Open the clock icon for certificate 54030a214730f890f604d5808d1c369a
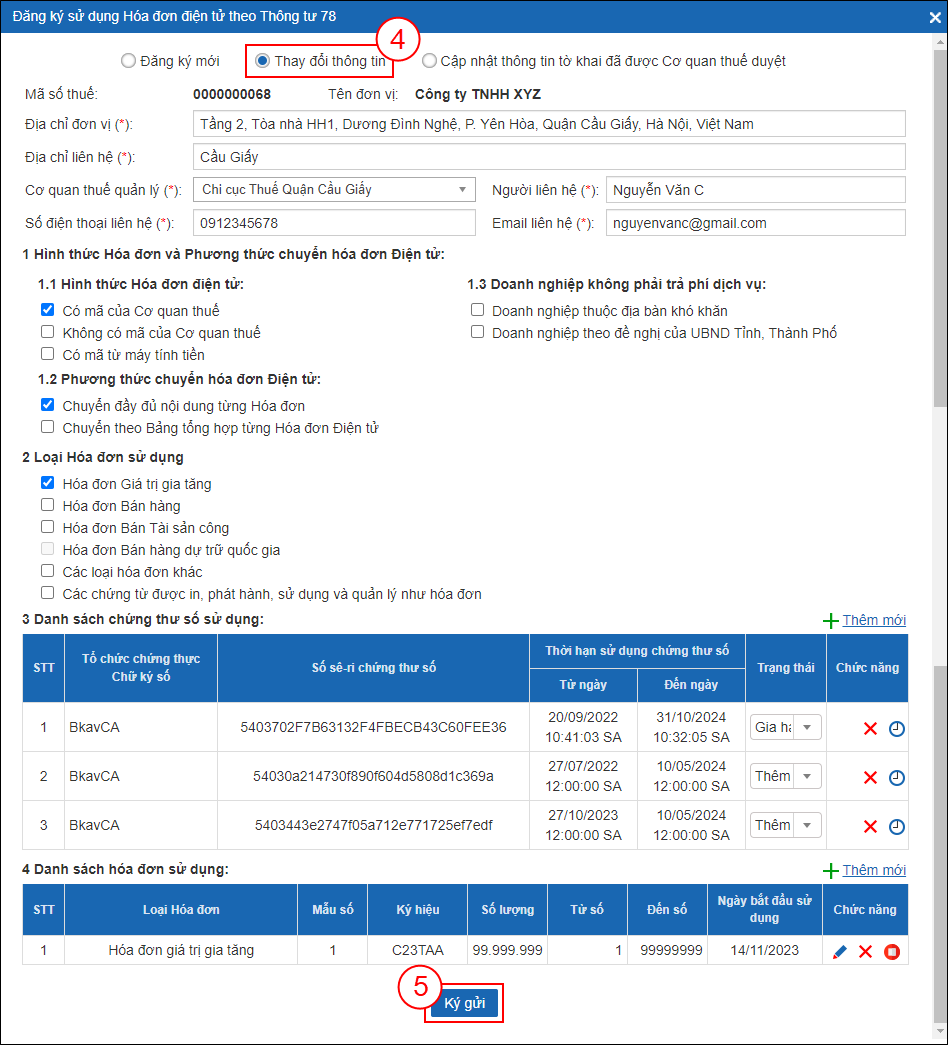 click(x=897, y=777)
